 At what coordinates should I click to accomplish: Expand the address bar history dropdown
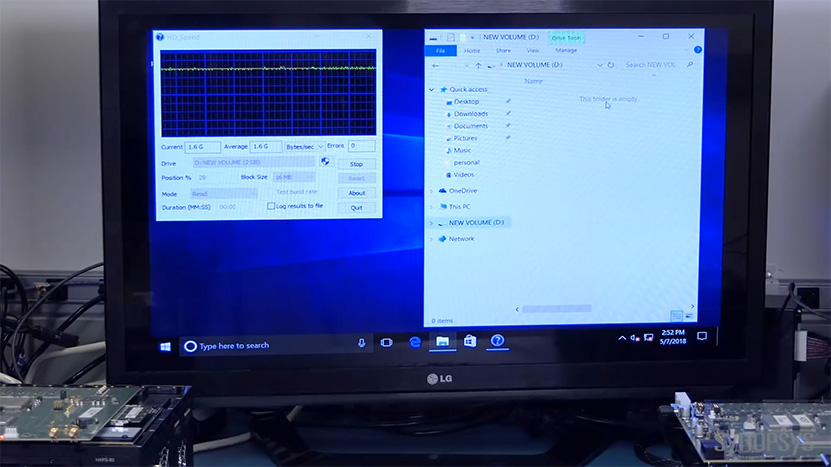599,65
